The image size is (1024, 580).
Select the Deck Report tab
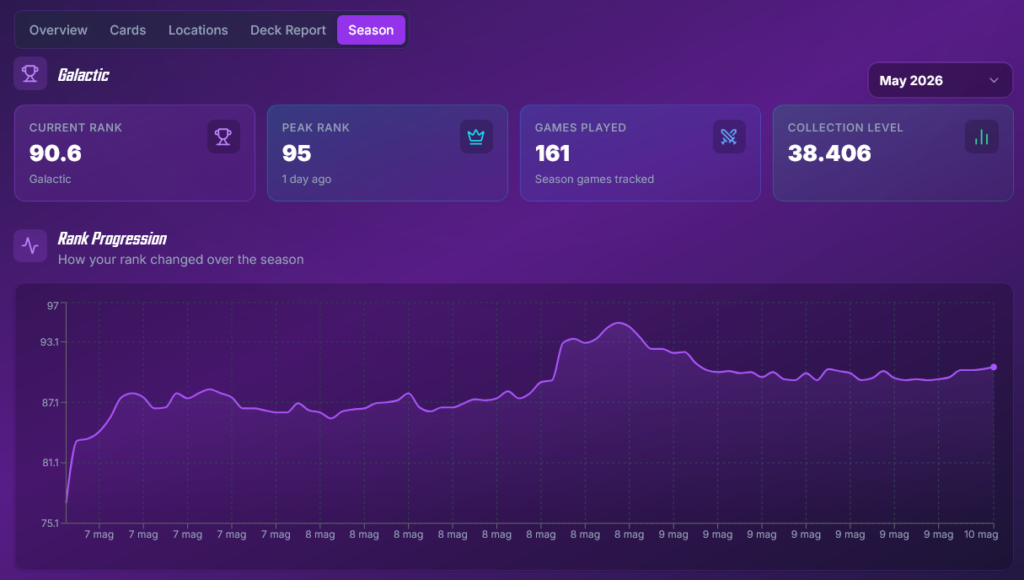pos(288,30)
